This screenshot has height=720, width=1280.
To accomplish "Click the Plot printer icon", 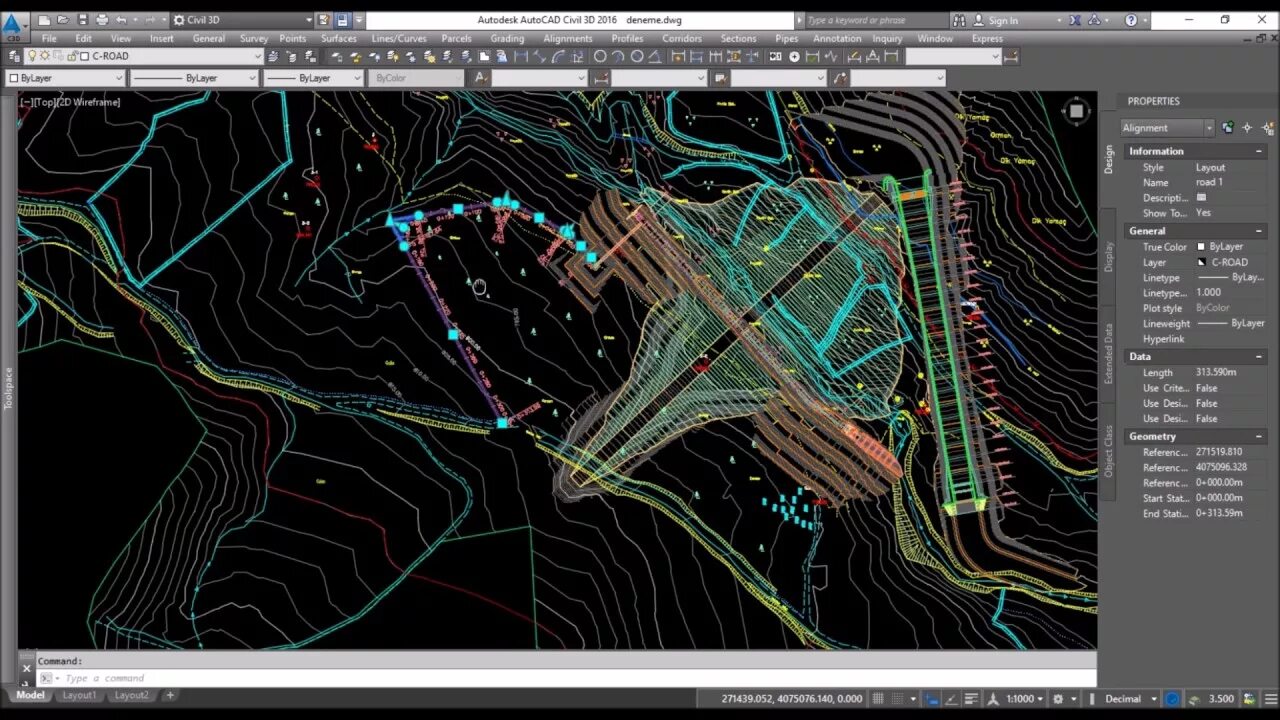I will point(102,20).
